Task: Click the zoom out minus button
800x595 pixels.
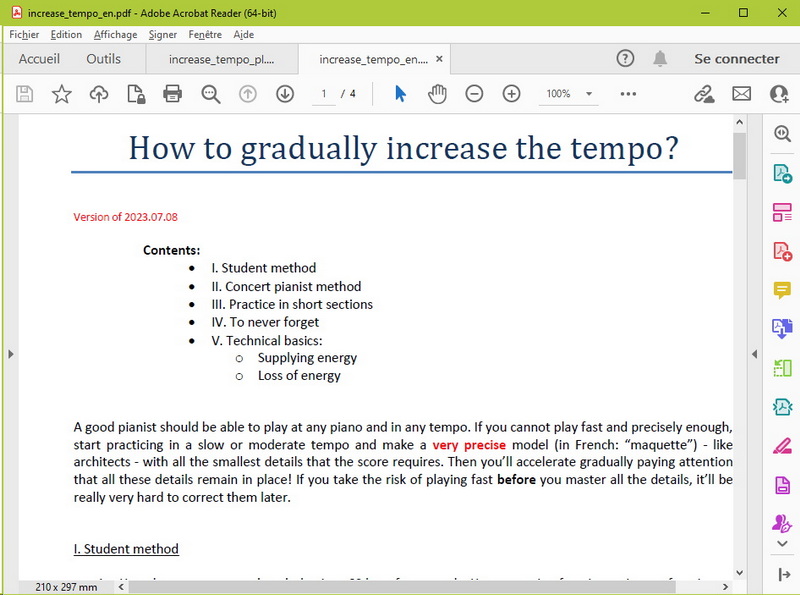Action: coord(474,94)
